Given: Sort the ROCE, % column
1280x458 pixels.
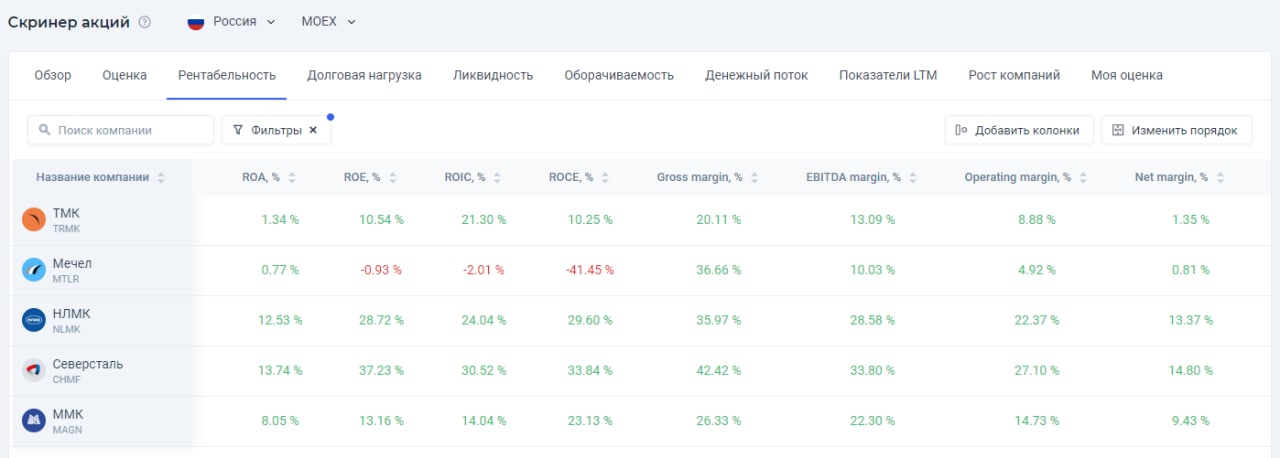Looking at the screenshot, I should point(605,178).
